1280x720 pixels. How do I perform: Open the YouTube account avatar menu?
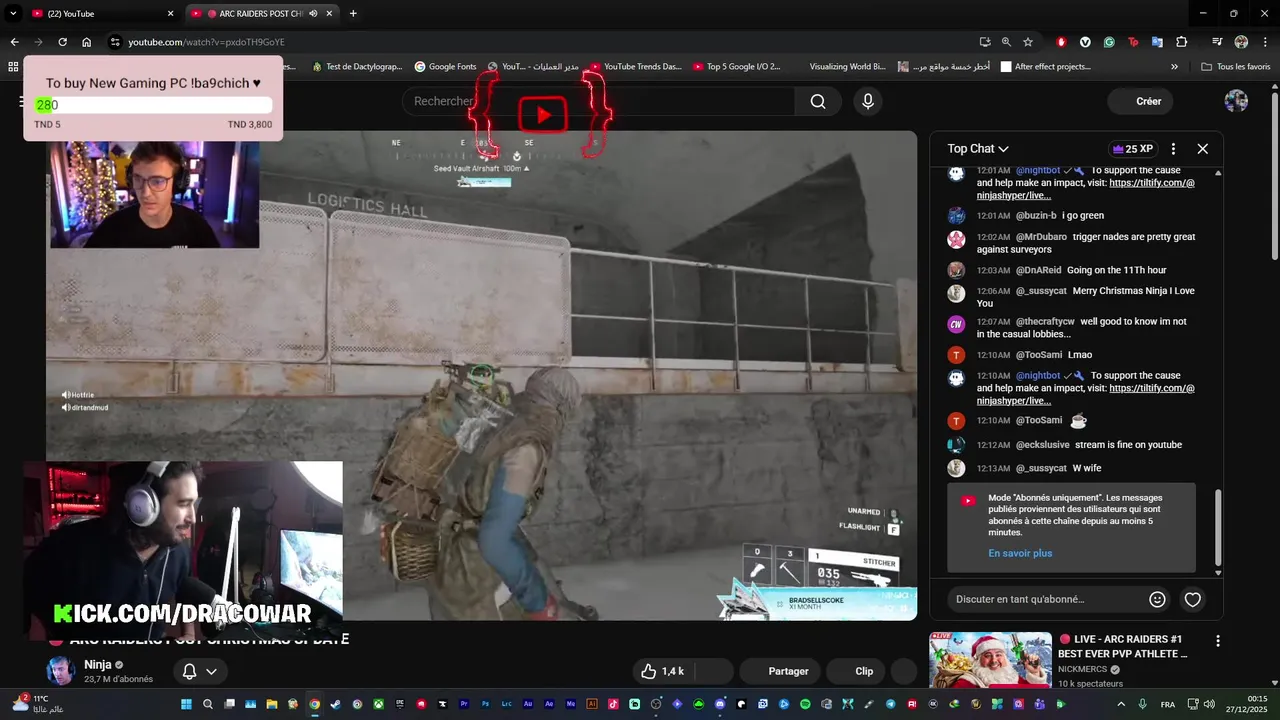point(1236,101)
